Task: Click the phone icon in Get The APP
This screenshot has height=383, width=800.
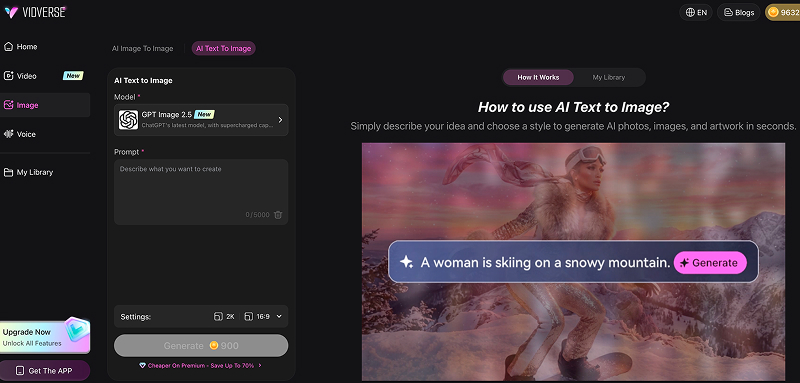Action: point(20,371)
